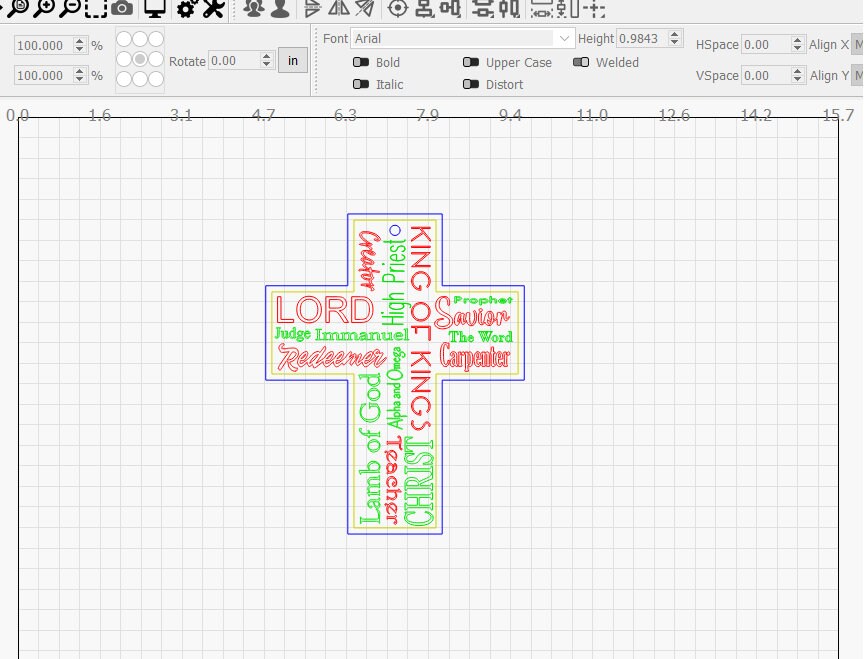
Task: Click the crosshair target icon in the toolbar
Action: 397,10
